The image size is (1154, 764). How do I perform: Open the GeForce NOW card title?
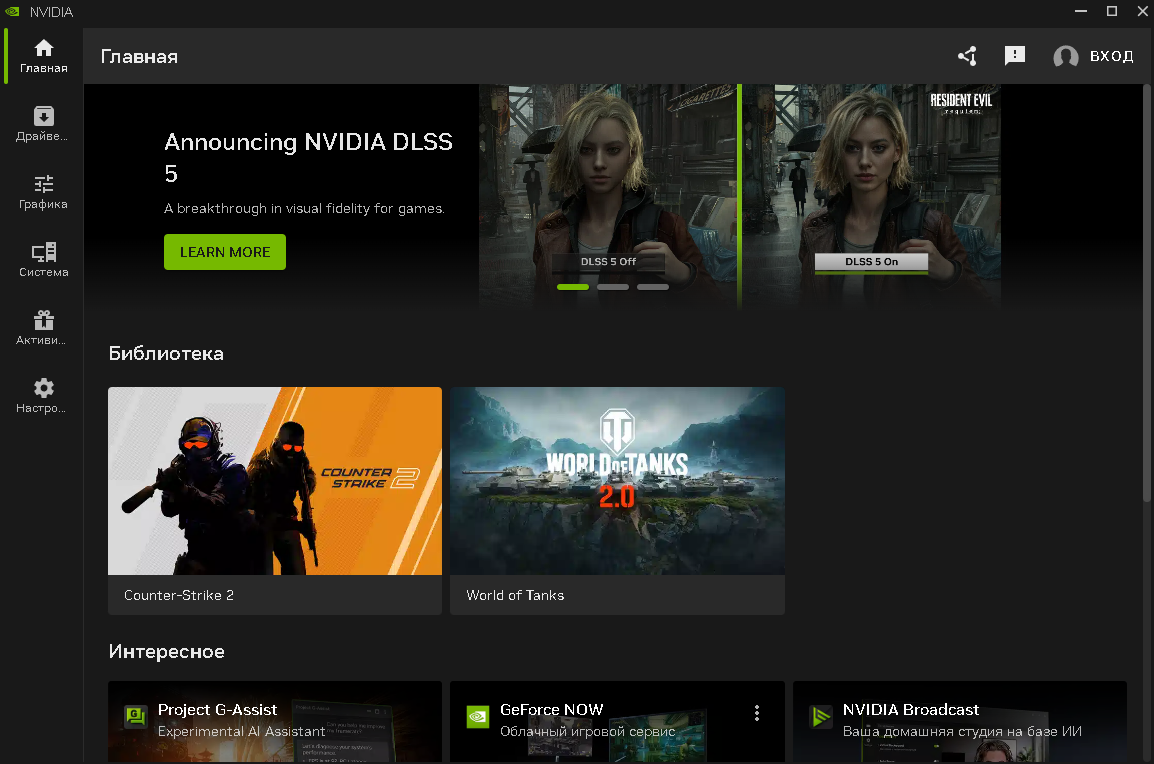(x=551, y=710)
